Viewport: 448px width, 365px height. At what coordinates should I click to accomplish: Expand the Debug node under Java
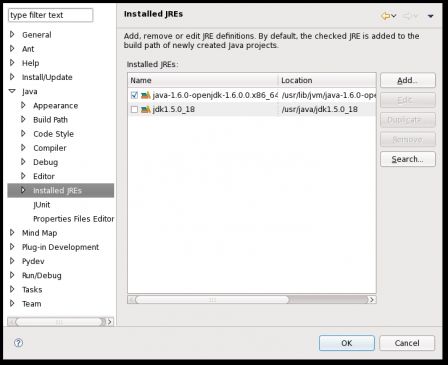click(23, 162)
